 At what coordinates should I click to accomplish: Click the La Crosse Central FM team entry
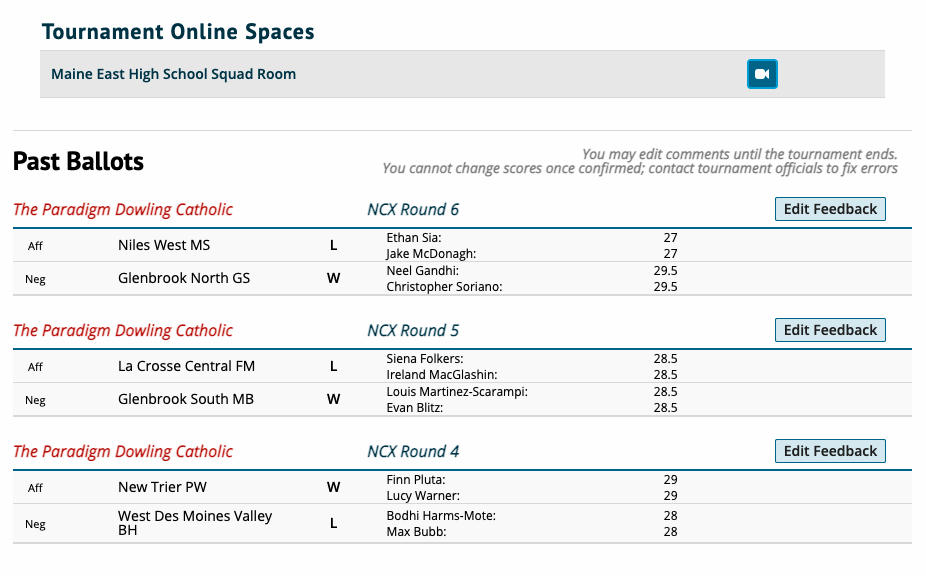point(186,366)
